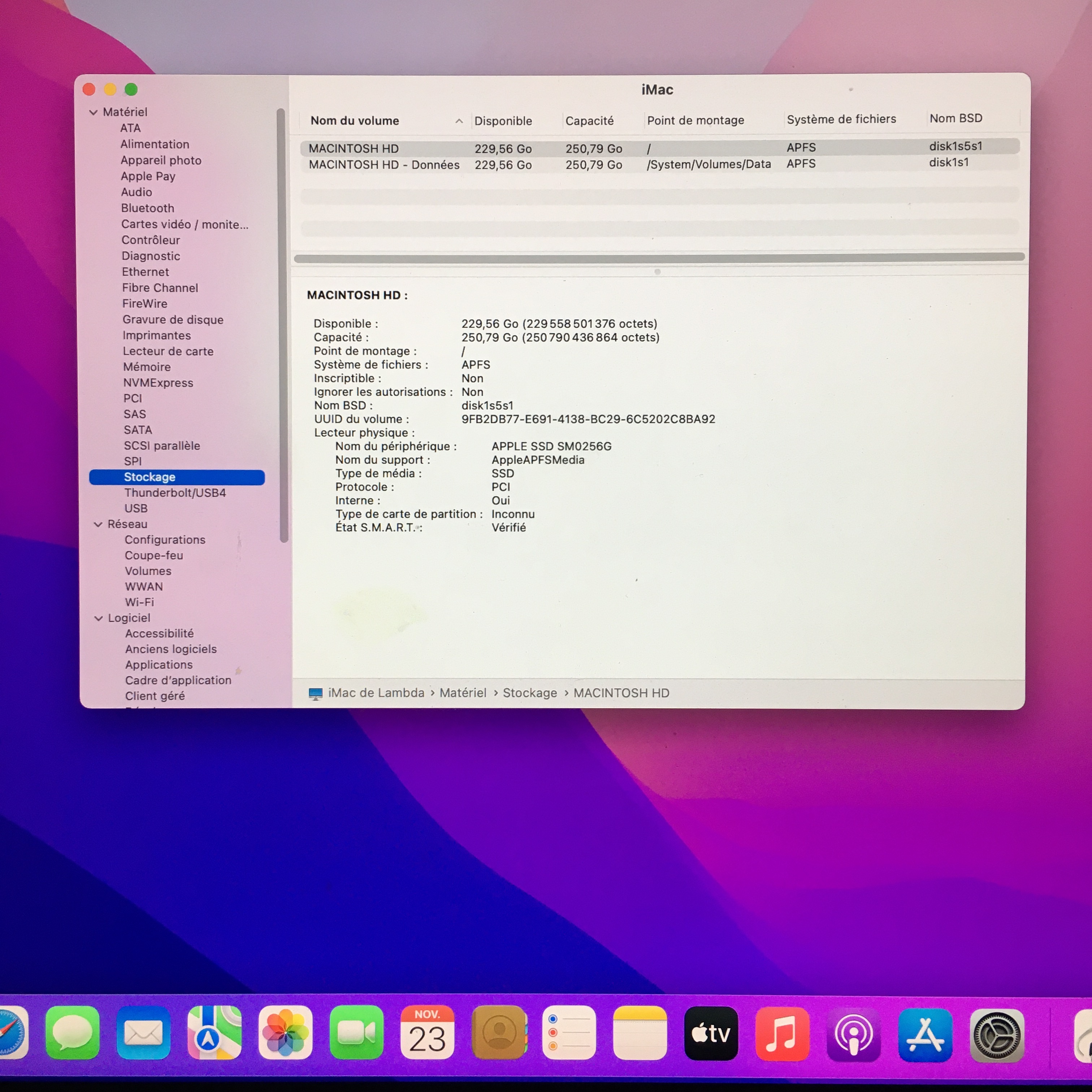The image size is (1092, 1092).
Task: Click the pane splitter handle dot
Action: (x=657, y=272)
